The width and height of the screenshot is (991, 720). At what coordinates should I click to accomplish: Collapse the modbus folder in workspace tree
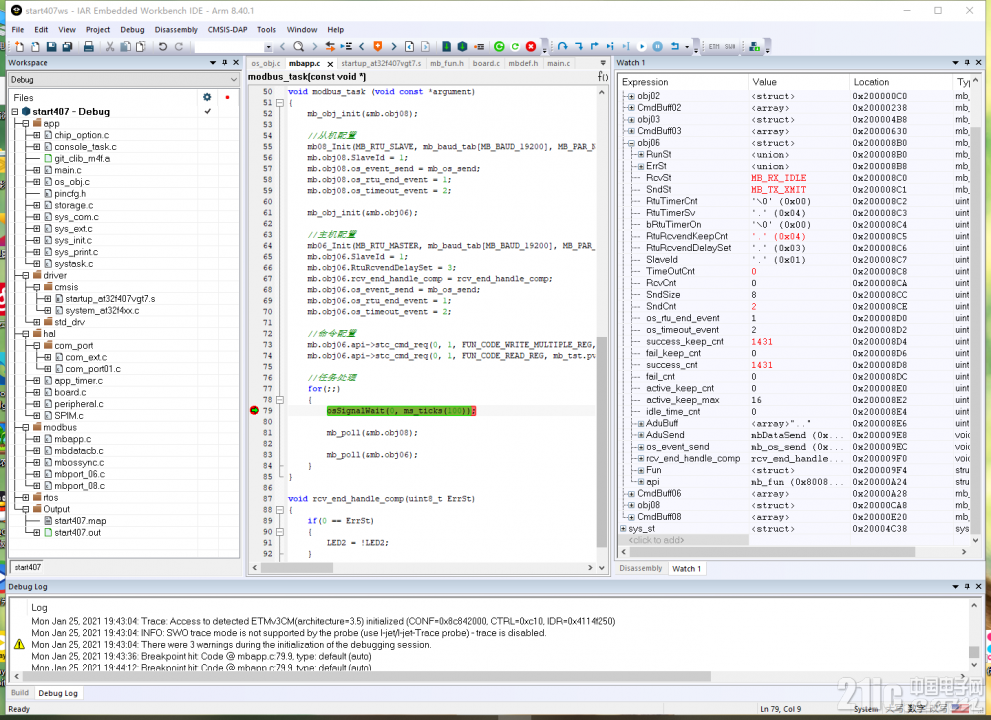click(x=26, y=428)
